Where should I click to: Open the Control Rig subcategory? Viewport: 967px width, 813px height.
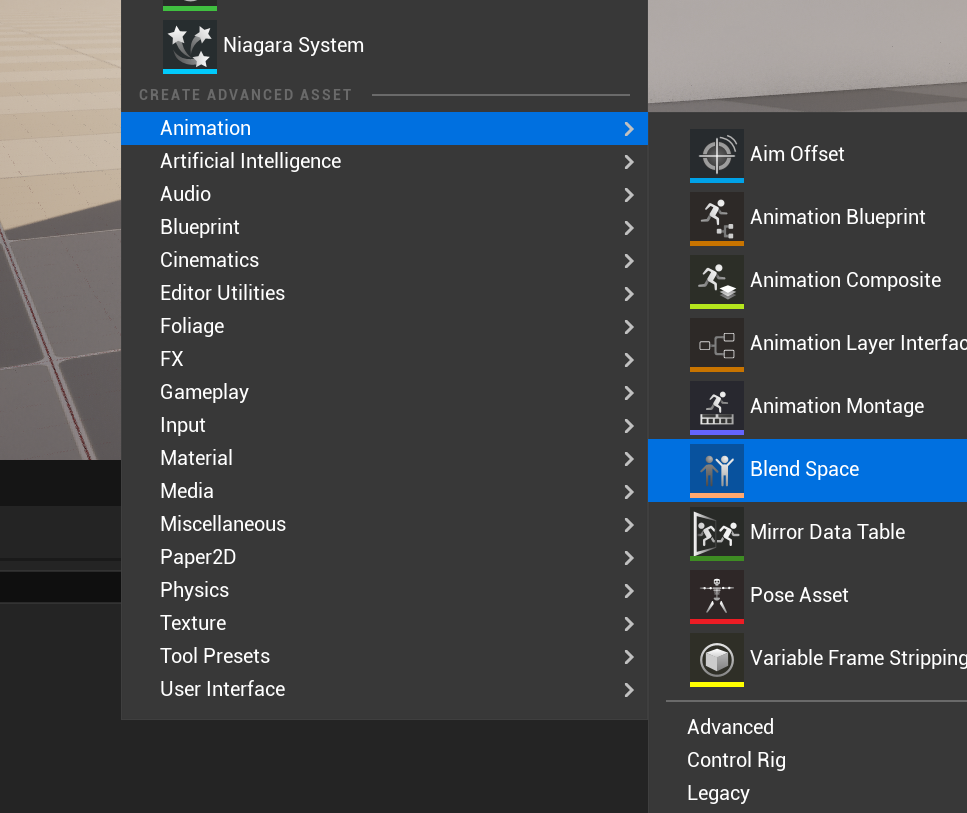(x=807, y=760)
